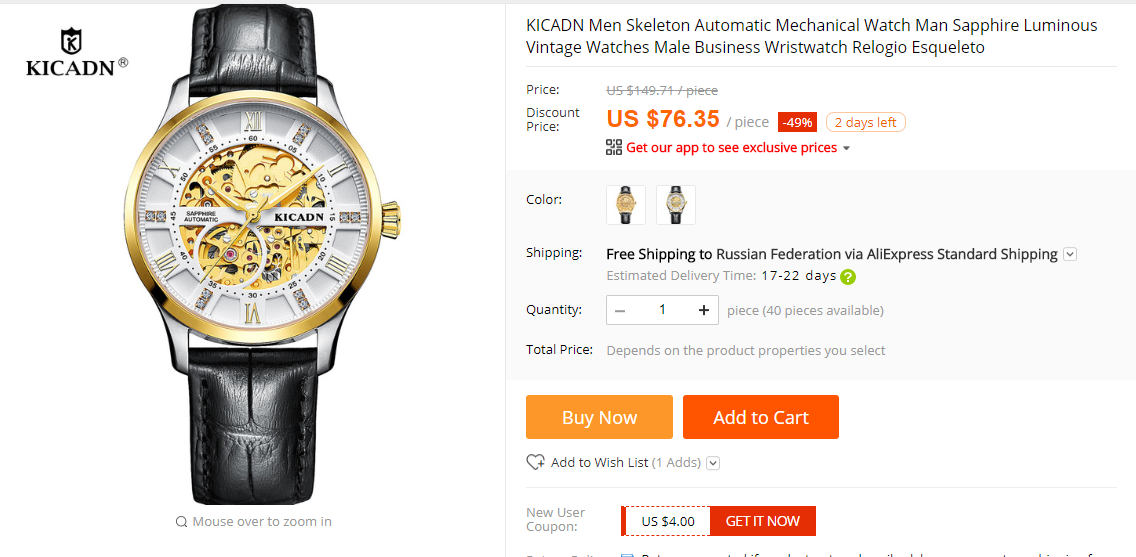
Task: Increase quantity with the plus button
Action: [704, 310]
